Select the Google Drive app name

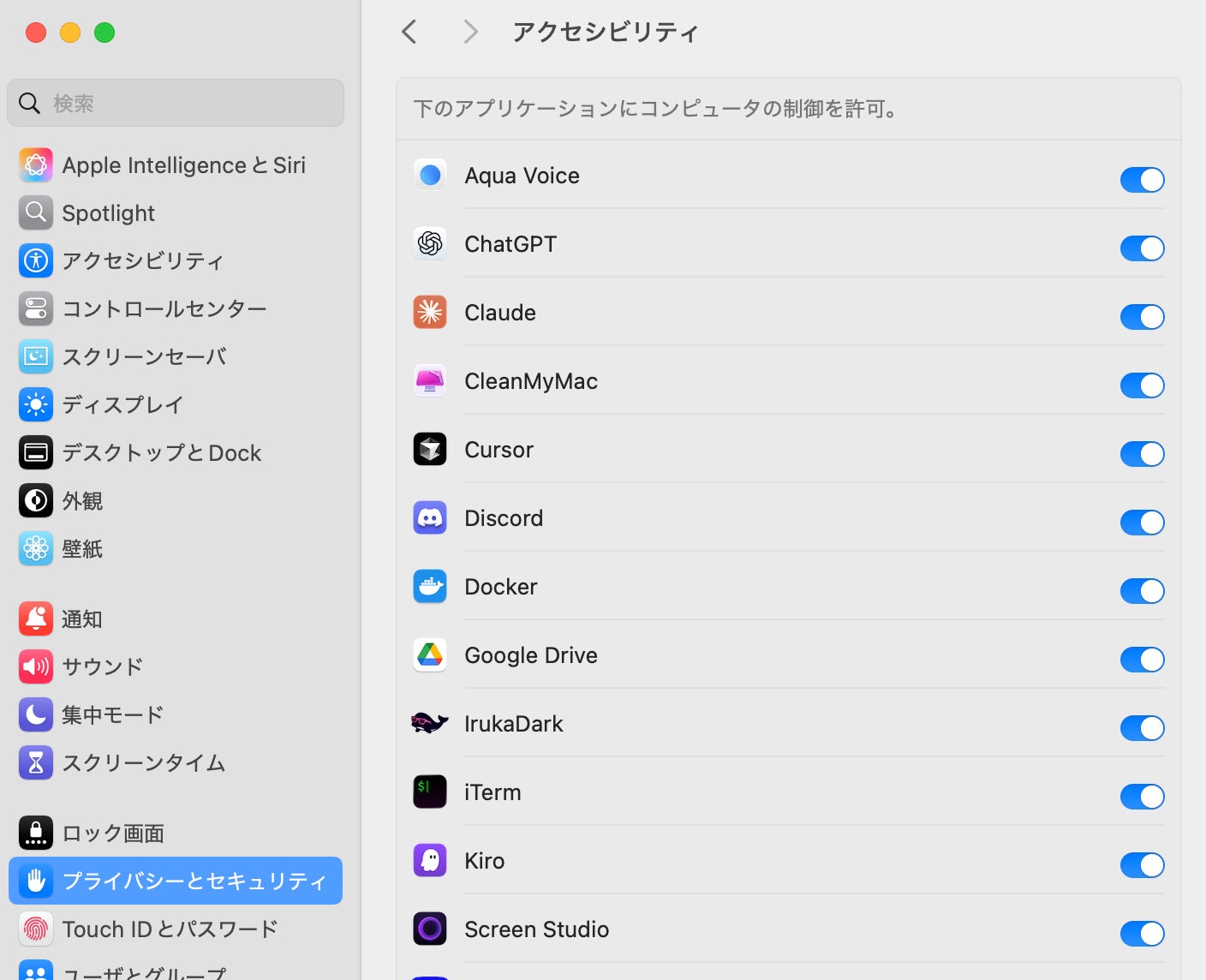pyautogui.click(x=531, y=655)
